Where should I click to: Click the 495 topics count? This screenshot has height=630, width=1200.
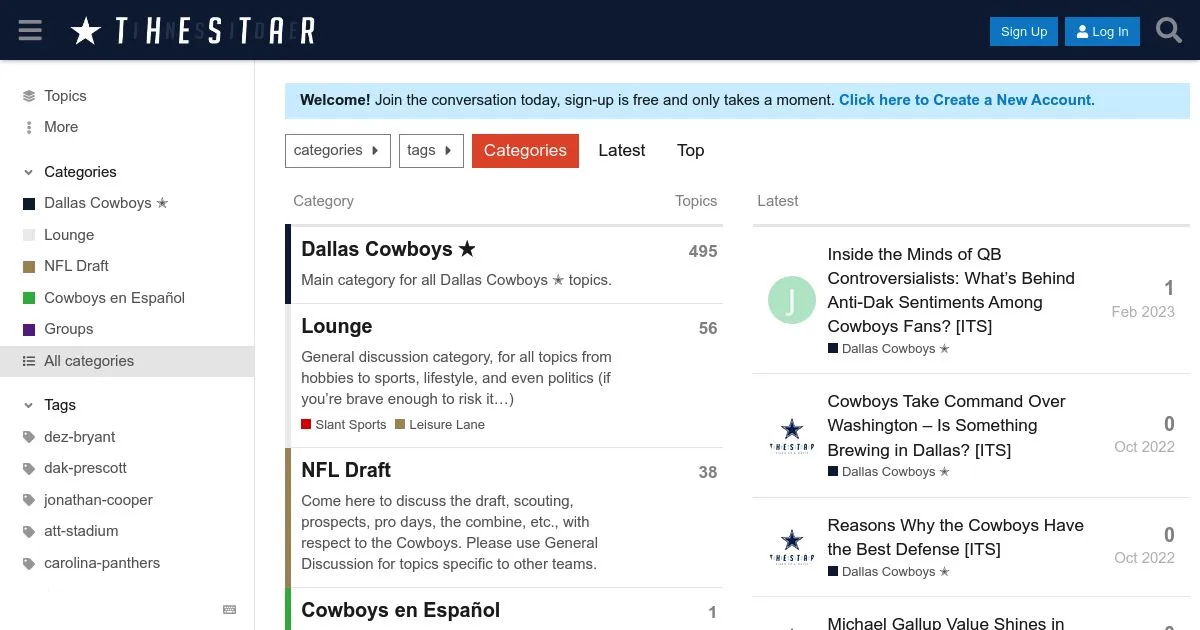[703, 252]
